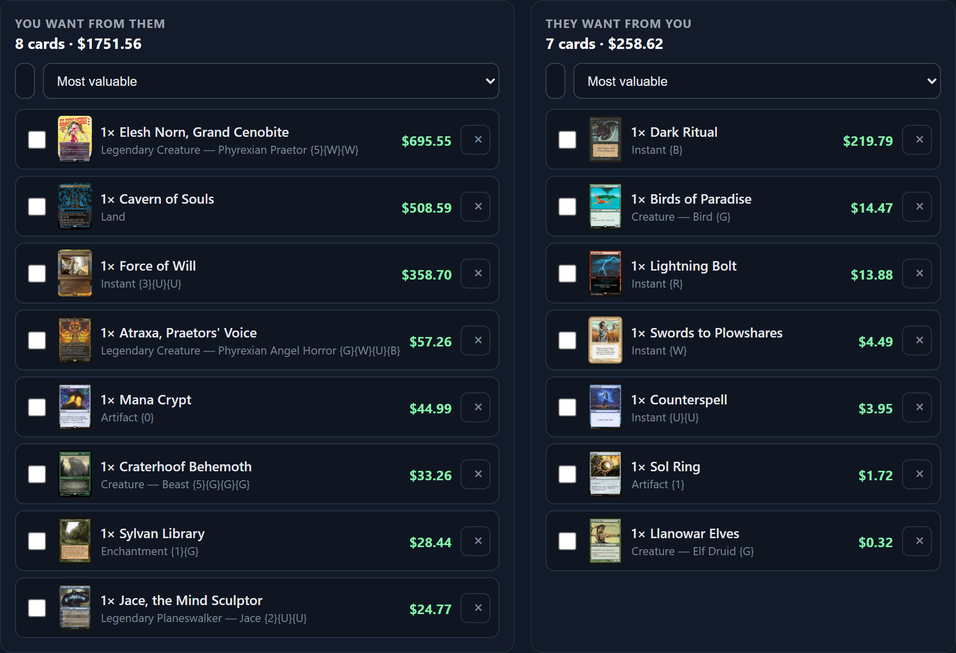This screenshot has height=653, width=956.
Task: Open Jace, the Mind Sculptor thumbnail
Action: (x=74, y=607)
